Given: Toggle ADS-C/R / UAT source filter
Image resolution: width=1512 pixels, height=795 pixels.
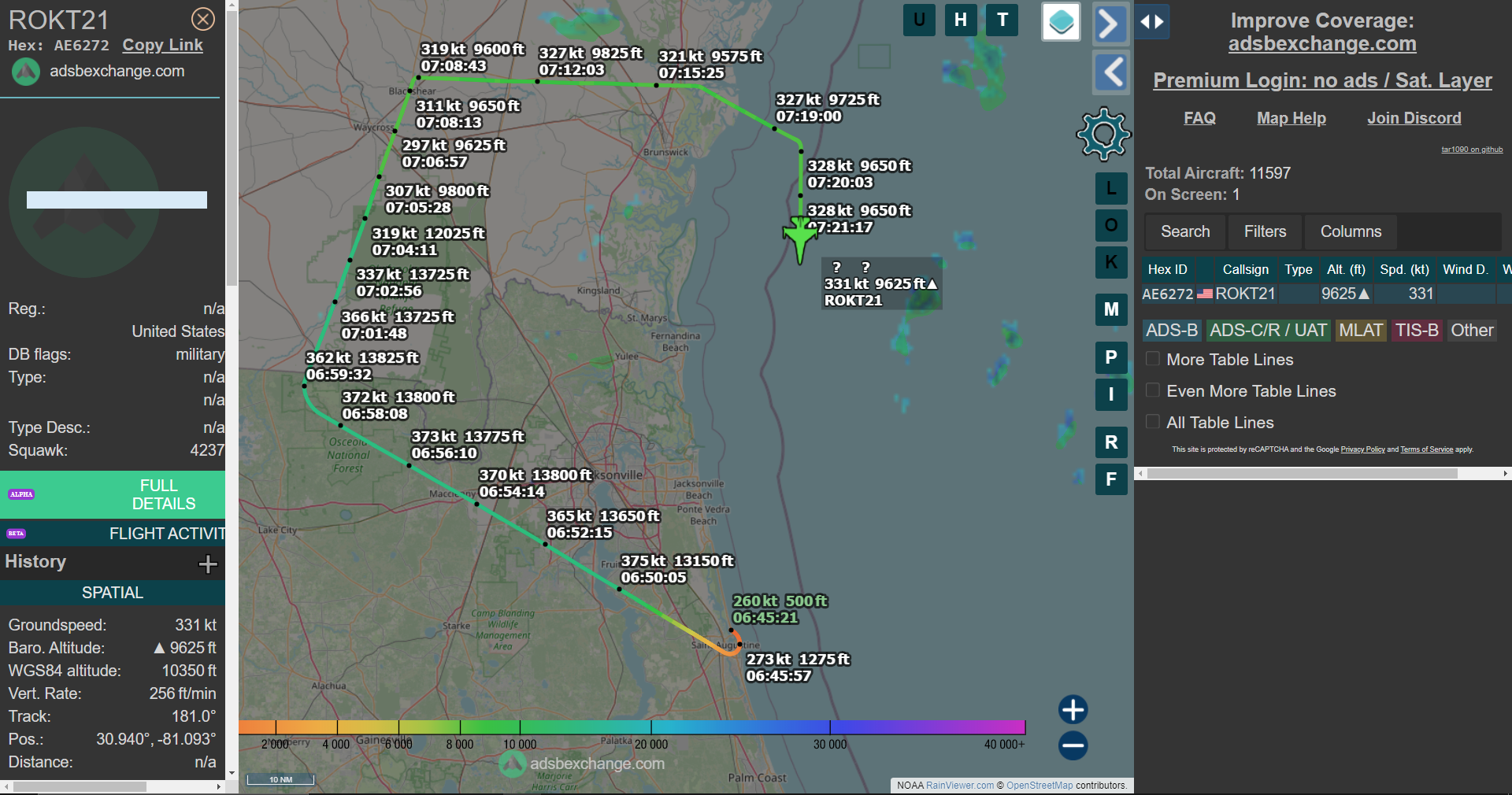Looking at the screenshot, I should point(1268,331).
